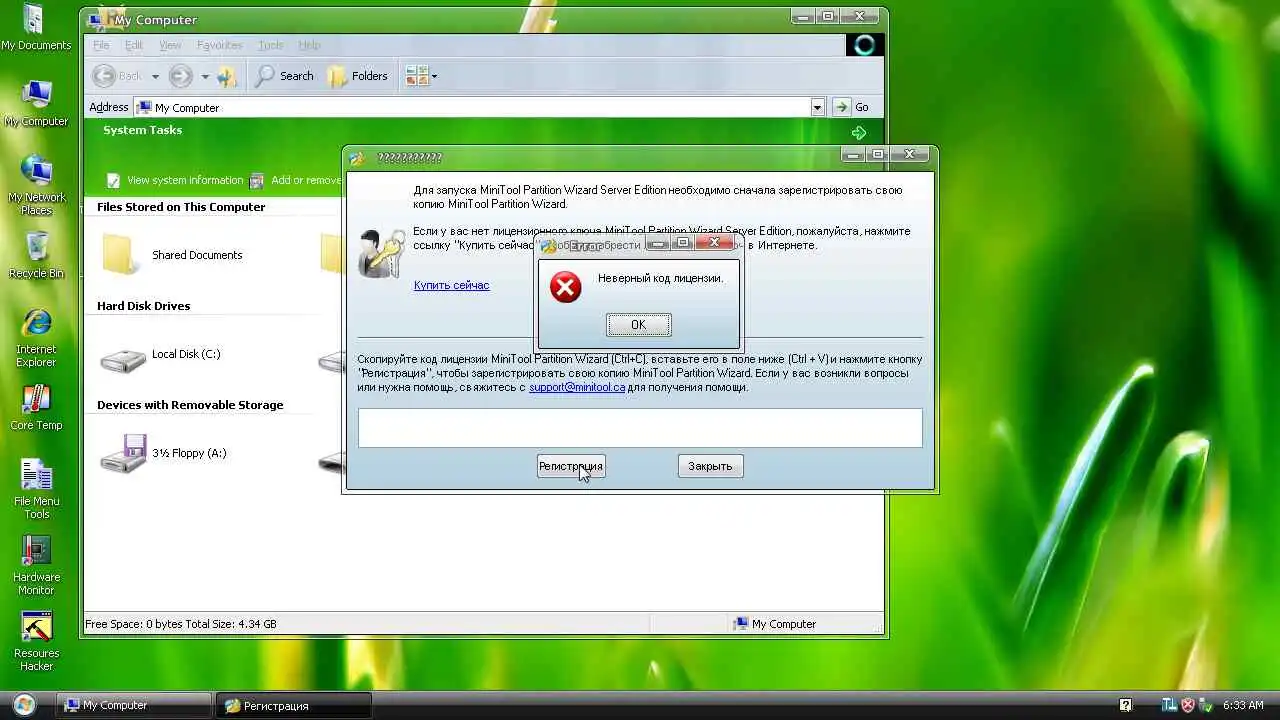
Task: Click the license code input field
Action: (640, 427)
